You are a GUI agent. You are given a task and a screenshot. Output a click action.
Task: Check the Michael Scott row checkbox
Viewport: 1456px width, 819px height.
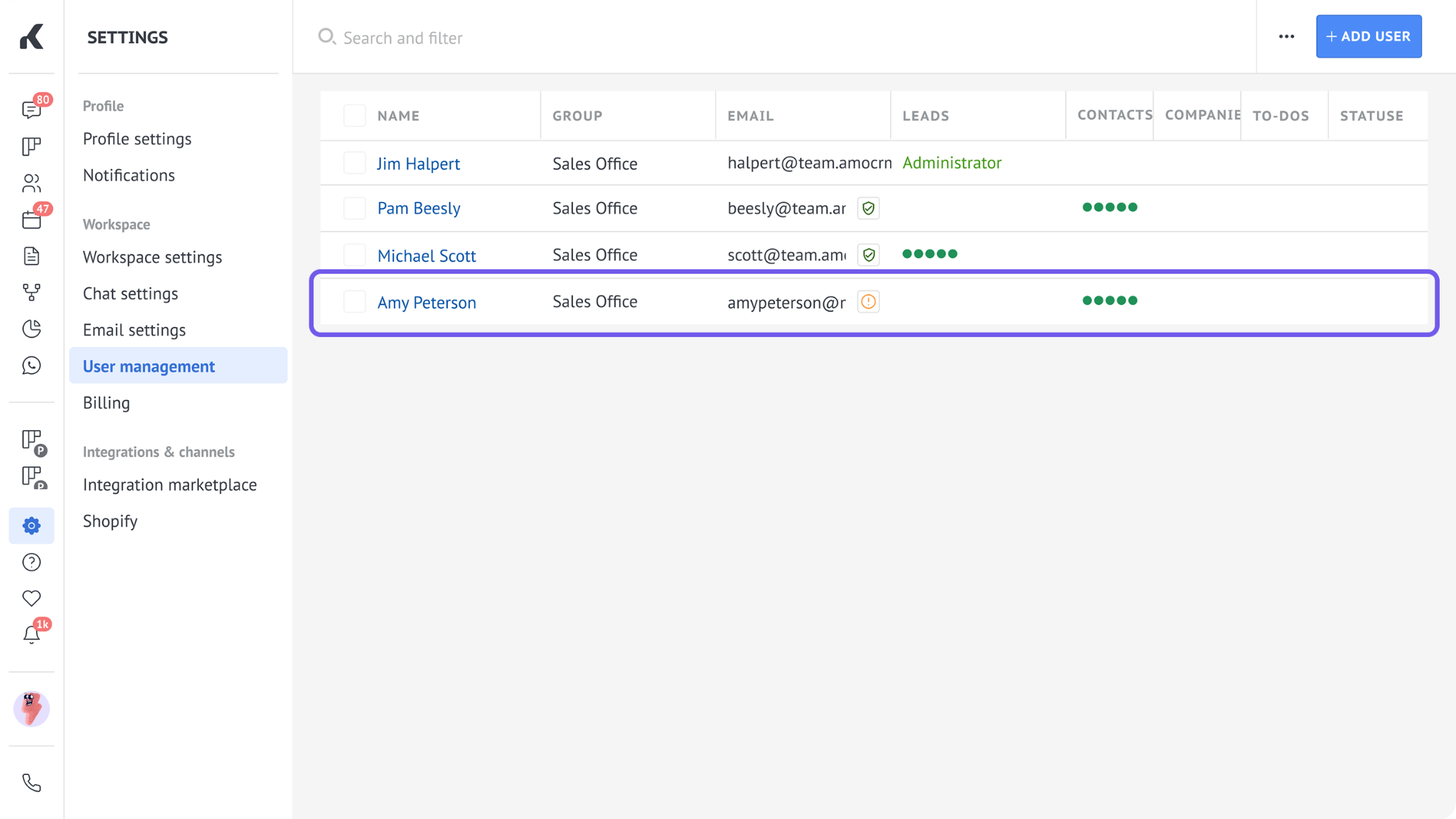pos(354,255)
